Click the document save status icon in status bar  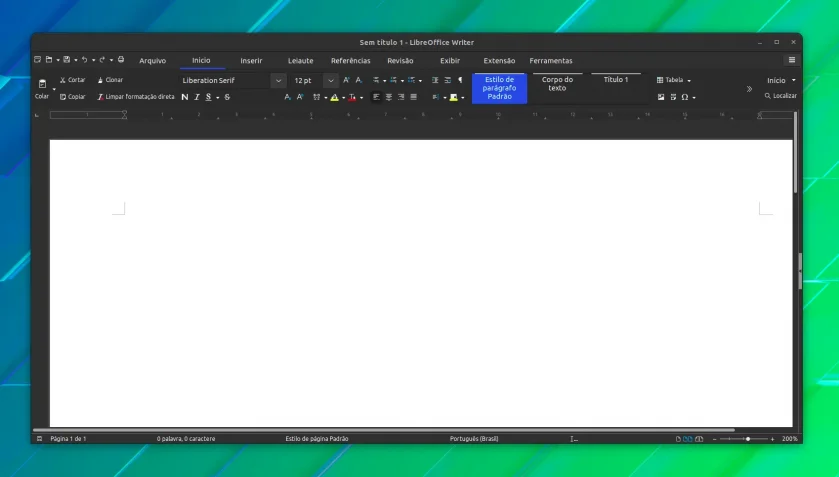(39, 438)
